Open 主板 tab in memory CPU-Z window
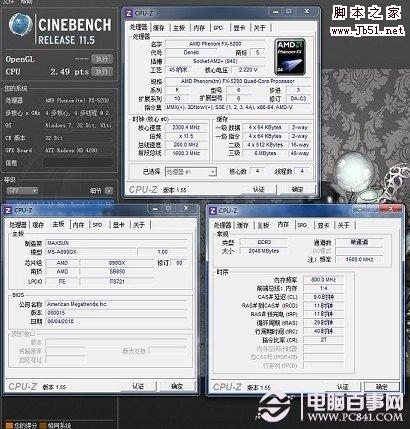Viewport: 410px width, 429px height. tap(263, 226)
